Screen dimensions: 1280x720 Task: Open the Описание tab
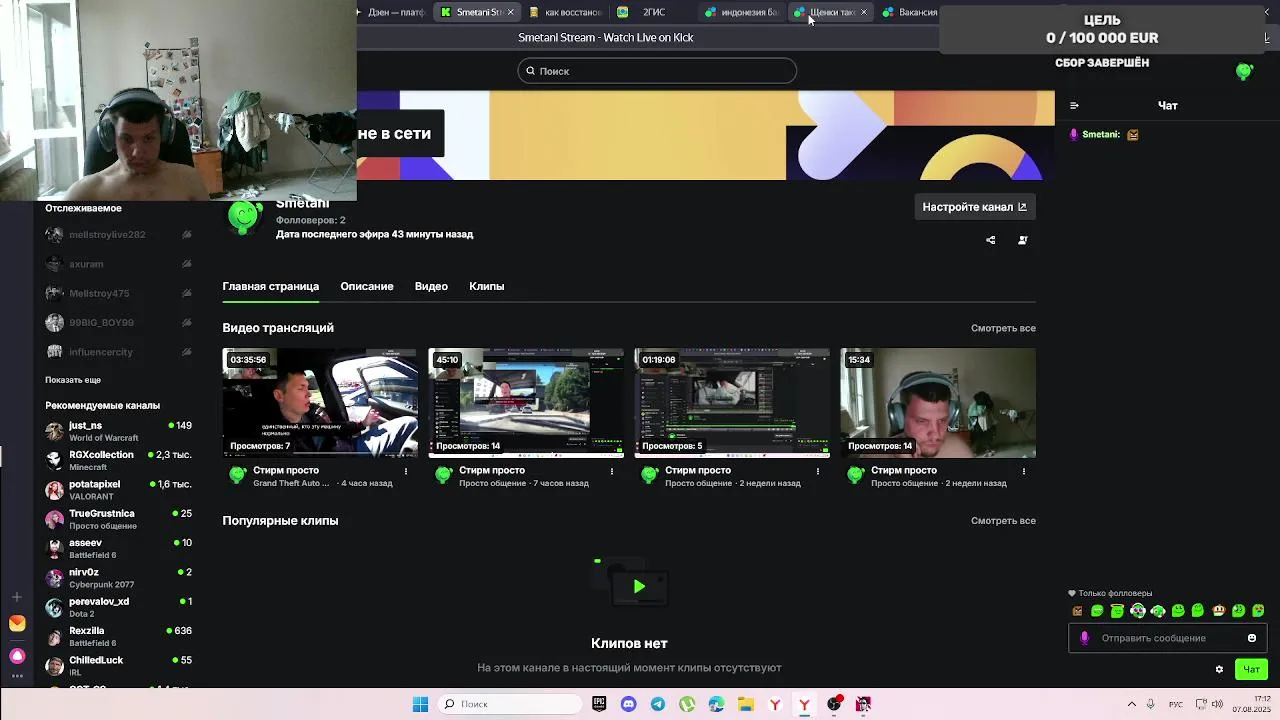pos(367,286)
